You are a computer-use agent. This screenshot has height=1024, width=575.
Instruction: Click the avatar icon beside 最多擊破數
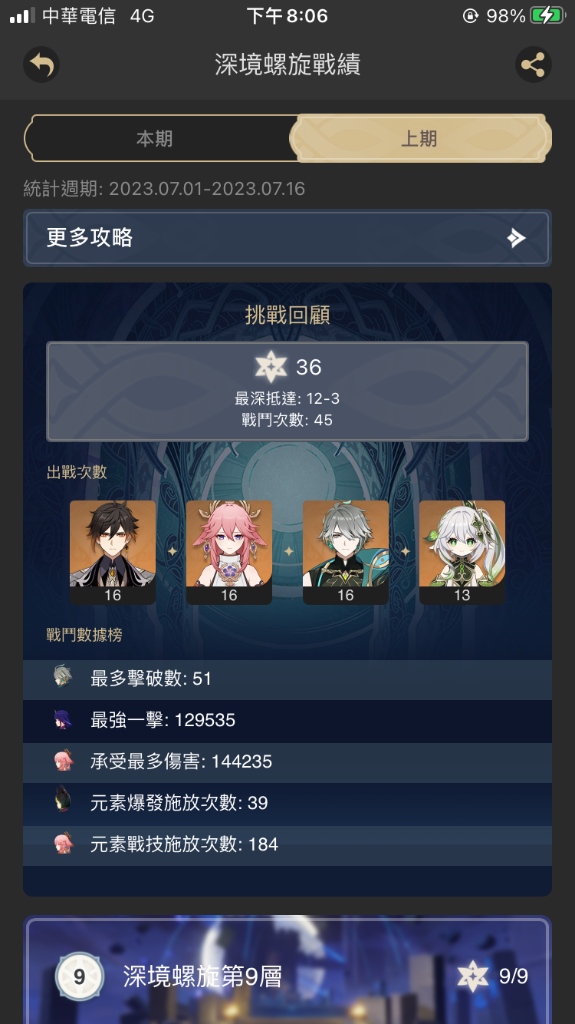click(x=63, y=677)
